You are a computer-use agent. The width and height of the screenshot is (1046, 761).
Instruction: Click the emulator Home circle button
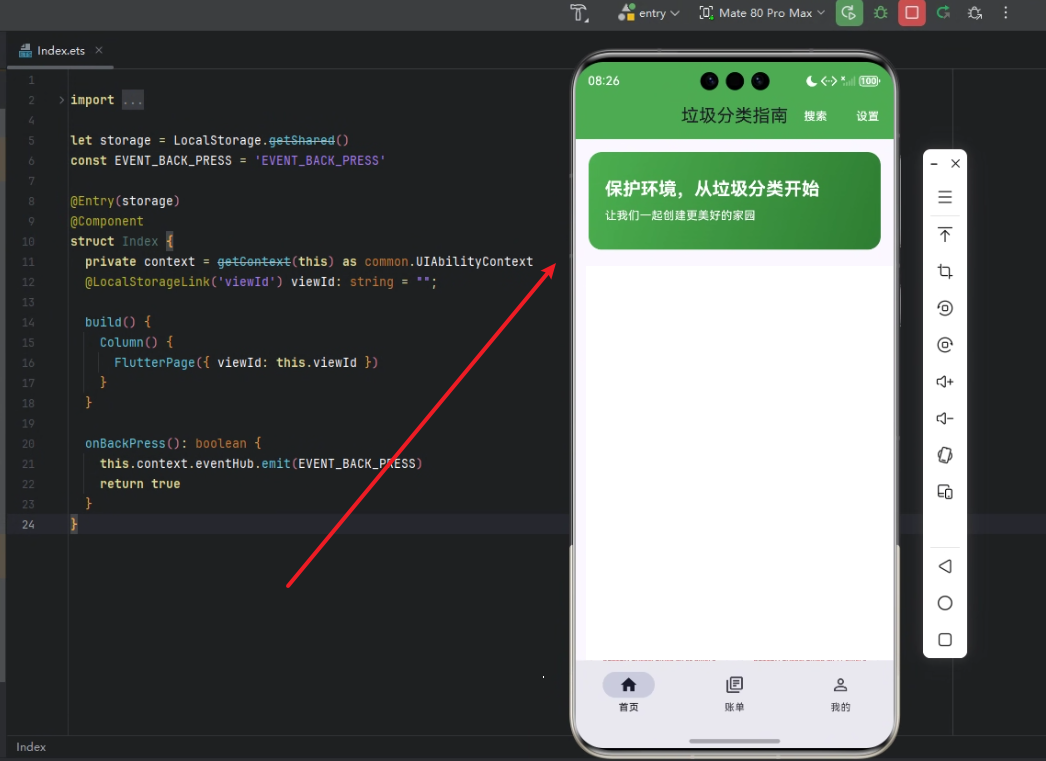click(945, 603)
